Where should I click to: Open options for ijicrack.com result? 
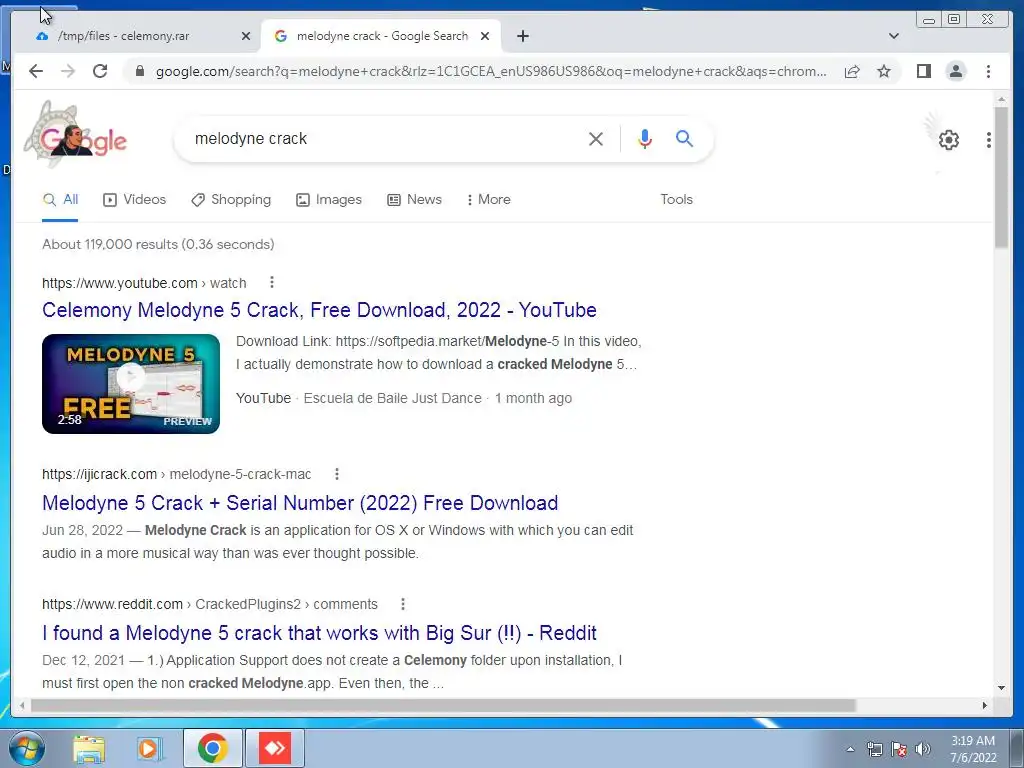pyautogui.click(x=336, y=474)
